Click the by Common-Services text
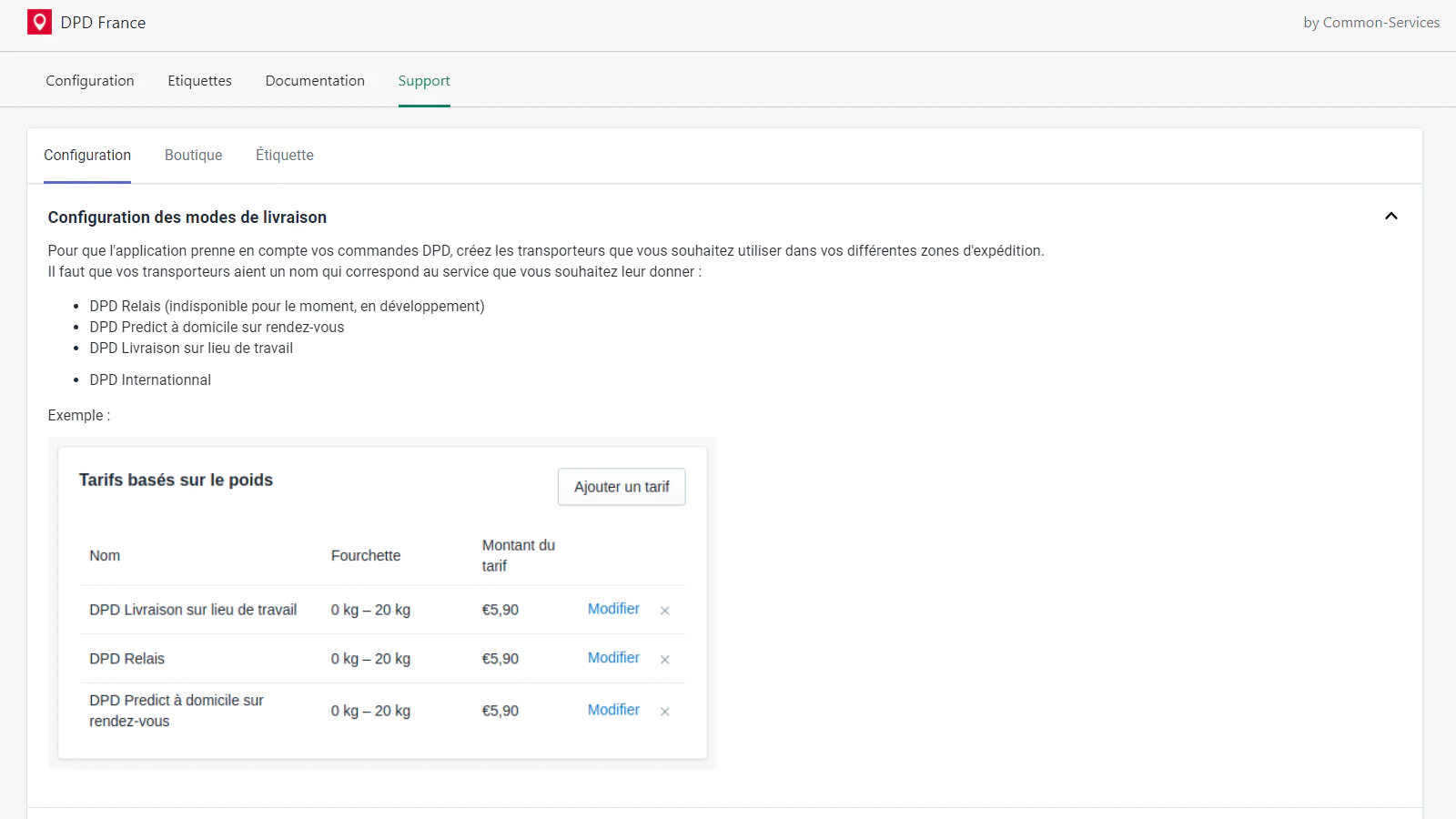This screenshot has width=1456, height=819. click(x=1370, y=23)
